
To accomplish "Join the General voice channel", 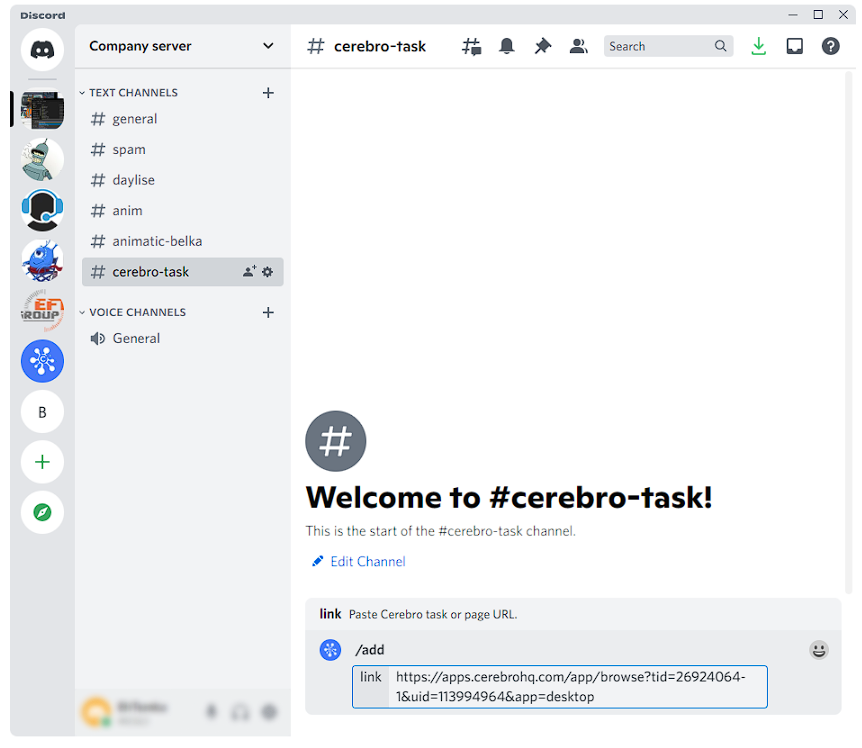I will pyautogui.click(x=183, y=339).
